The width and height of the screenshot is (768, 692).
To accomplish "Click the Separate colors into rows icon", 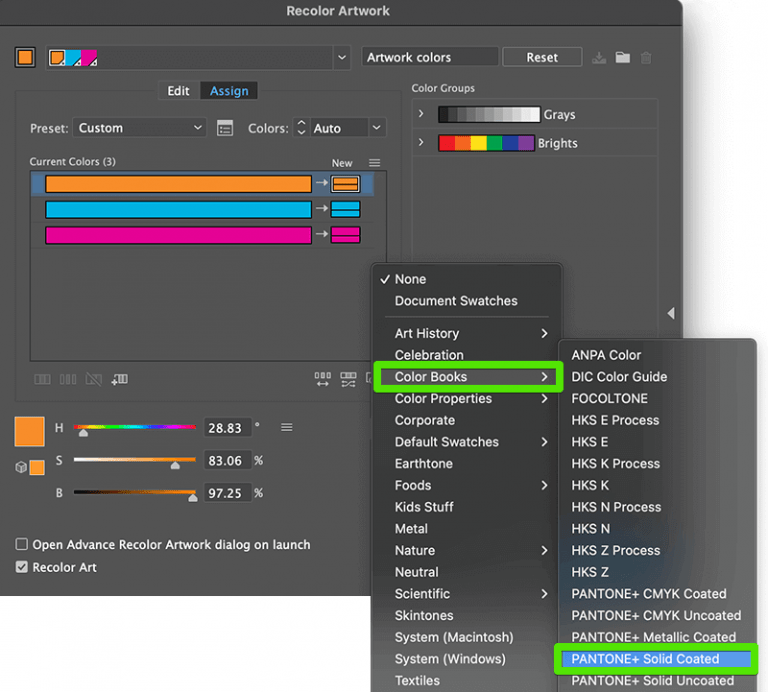I will click(68, 379).
